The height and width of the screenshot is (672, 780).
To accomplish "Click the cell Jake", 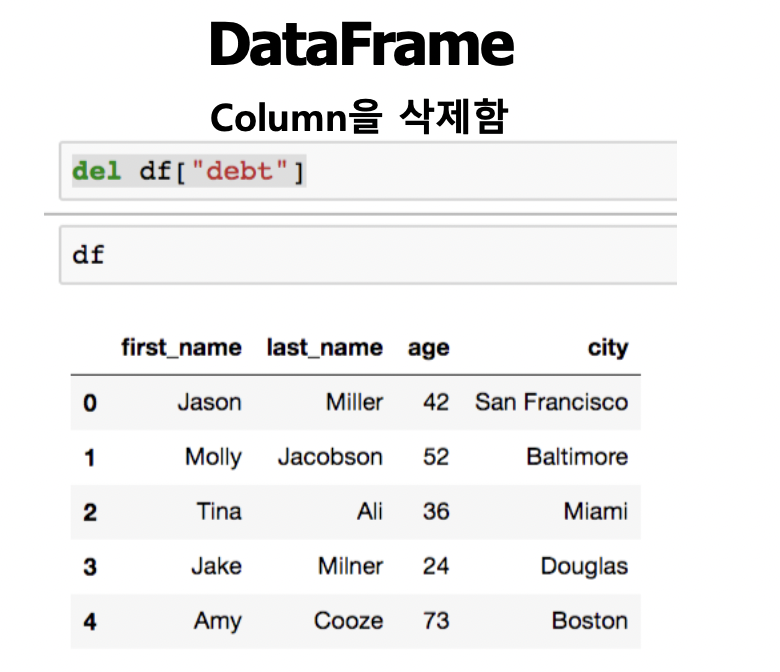I will [216, 566].
